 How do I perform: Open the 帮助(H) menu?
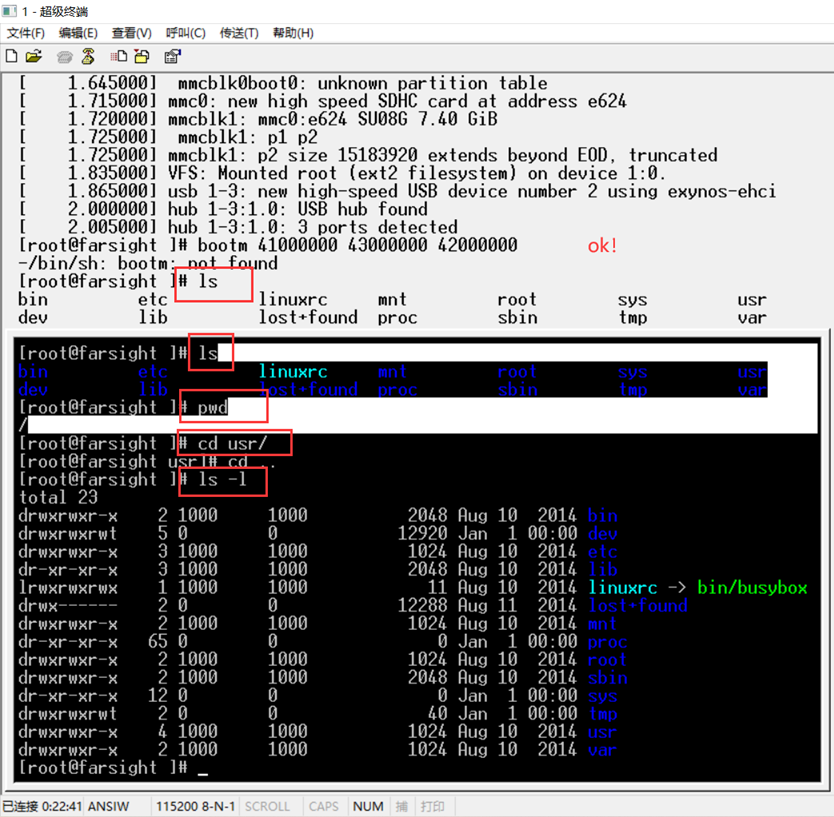[x=293, y=33]
